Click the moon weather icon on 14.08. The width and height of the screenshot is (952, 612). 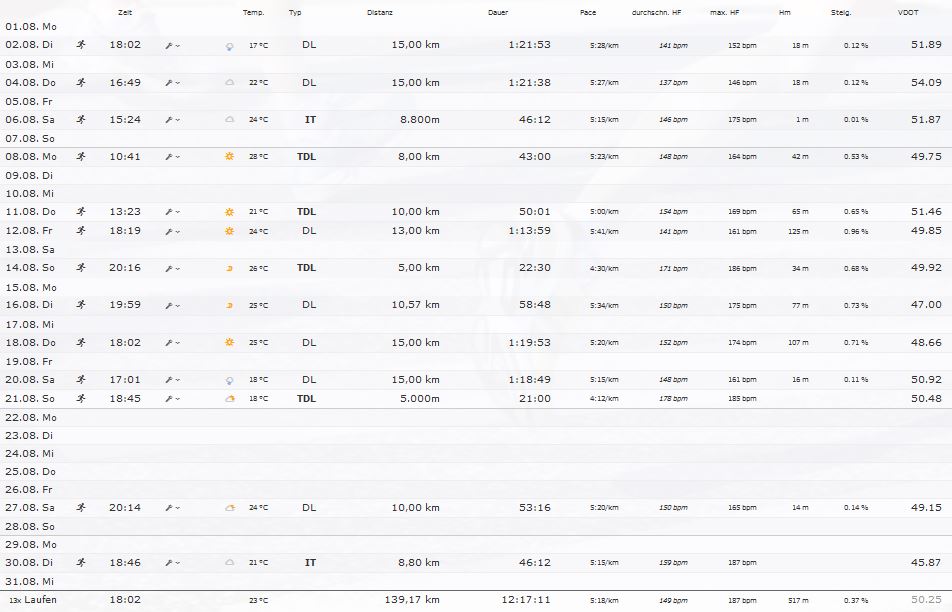pyautogui.click(x=229, y=268)
